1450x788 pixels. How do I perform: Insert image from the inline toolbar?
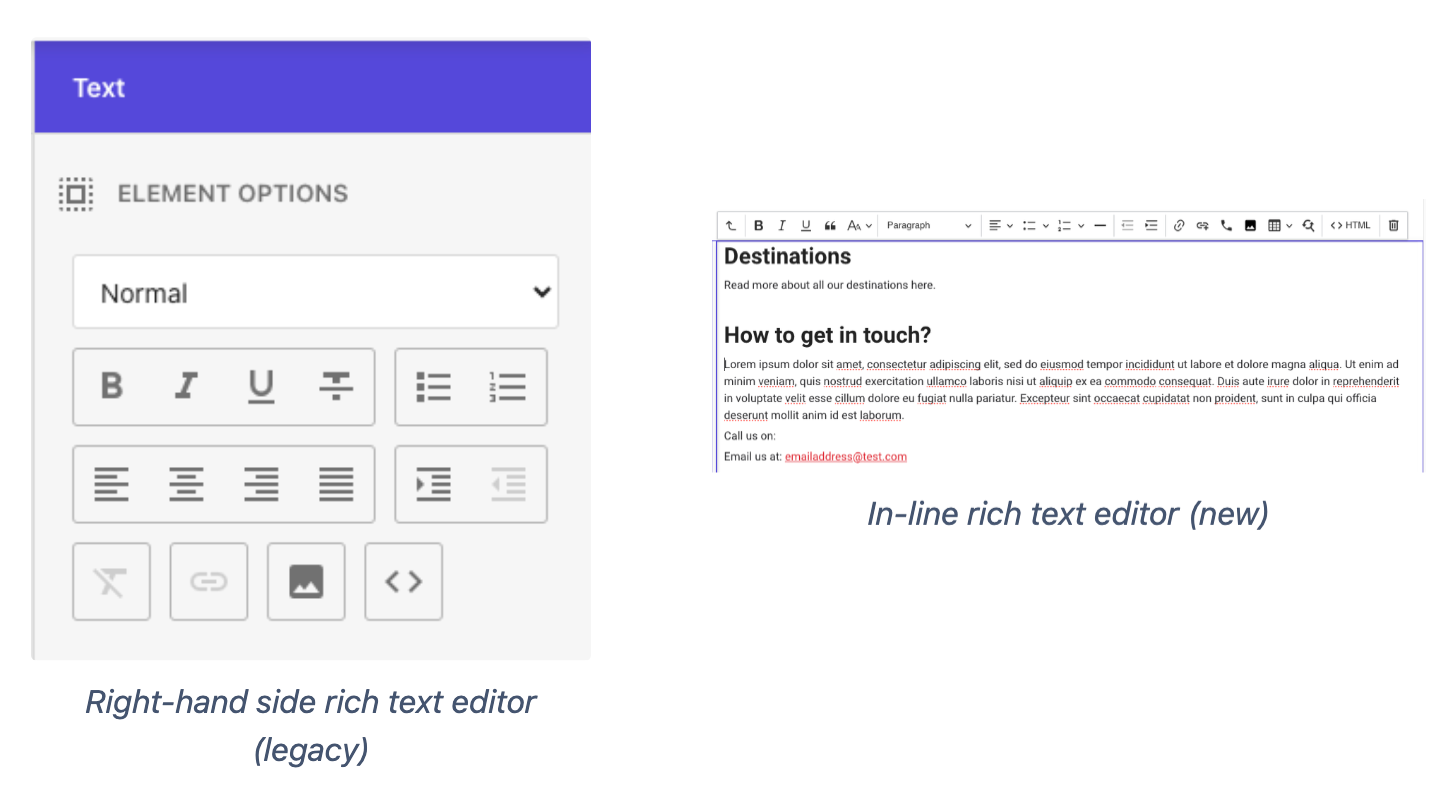coord(1250,225)
